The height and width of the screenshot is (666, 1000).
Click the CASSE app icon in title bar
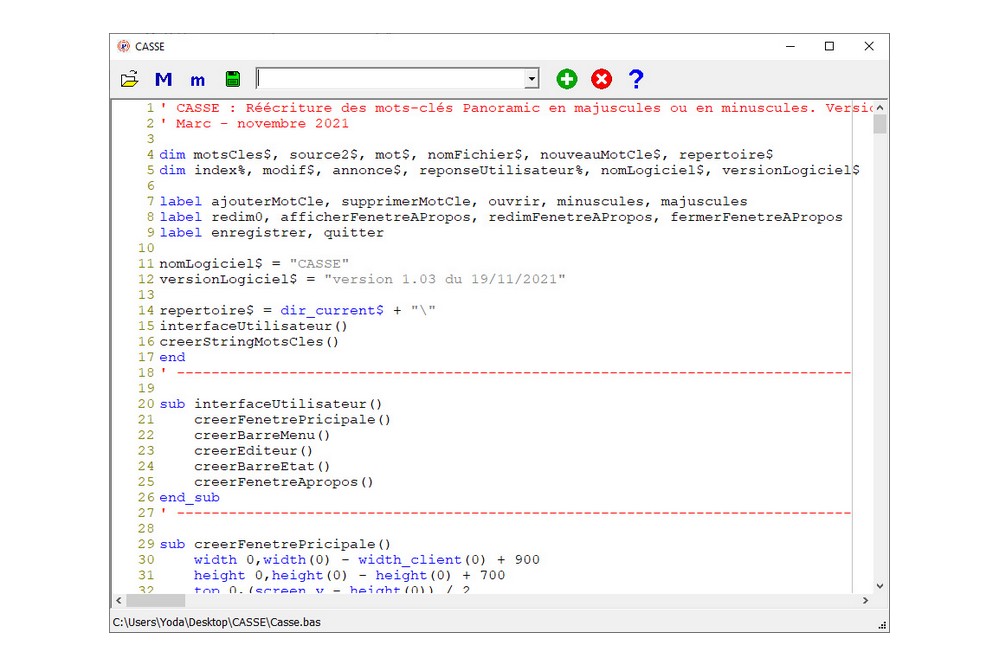coord(124,46)
